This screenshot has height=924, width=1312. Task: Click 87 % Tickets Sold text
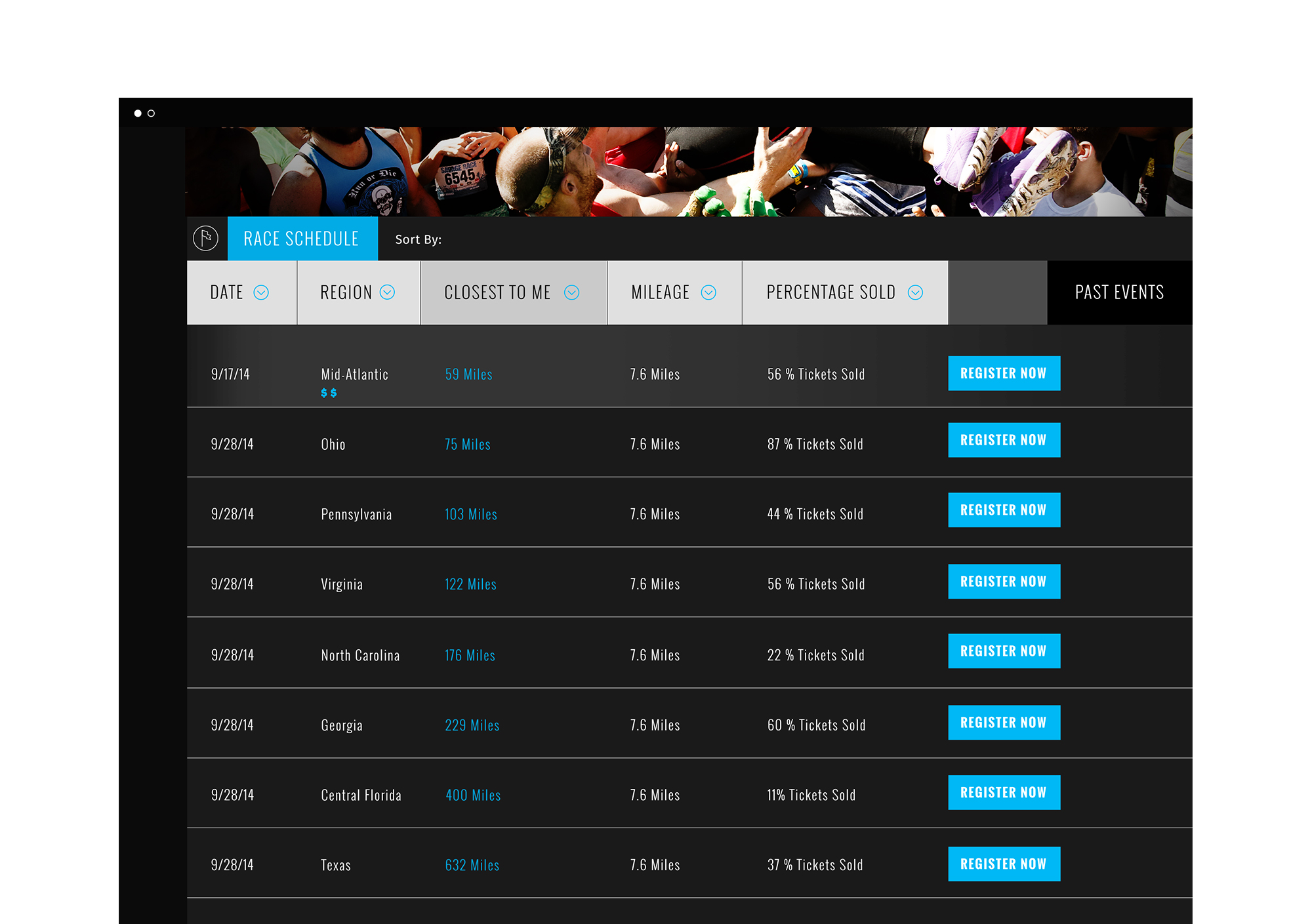click(x=815, y=445)
